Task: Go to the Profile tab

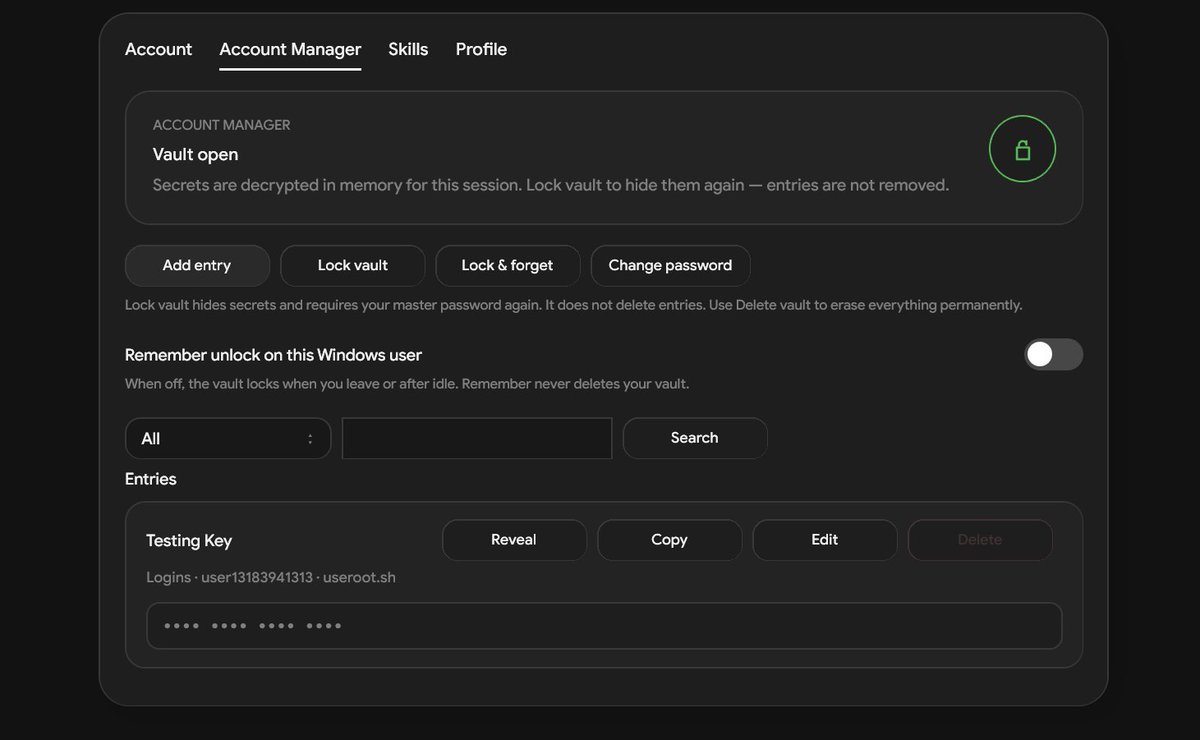Action: click(x=481, y=49)
